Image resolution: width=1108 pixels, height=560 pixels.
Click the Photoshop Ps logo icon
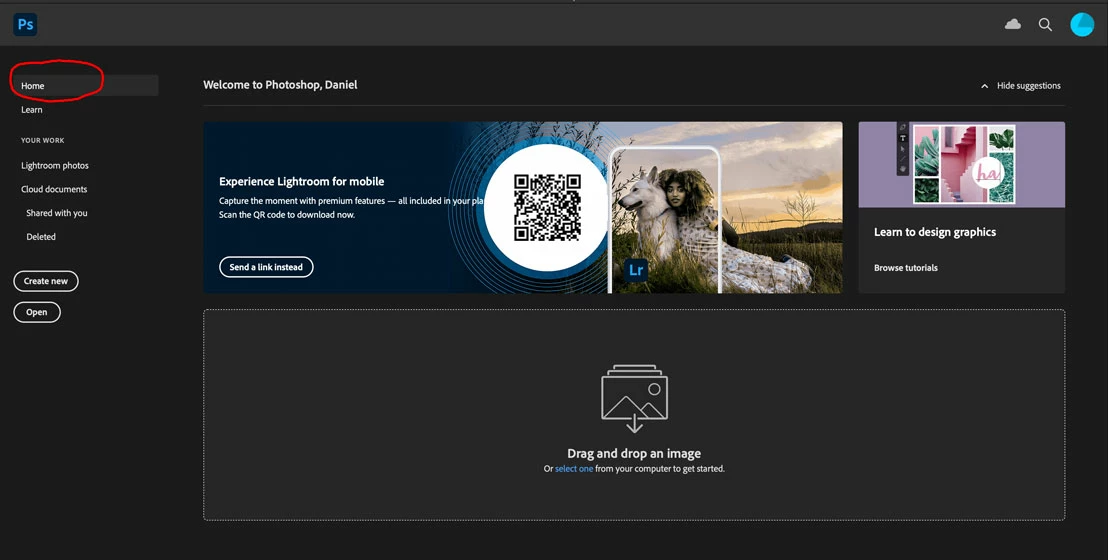pyautogui.click(x=25, y=25)
